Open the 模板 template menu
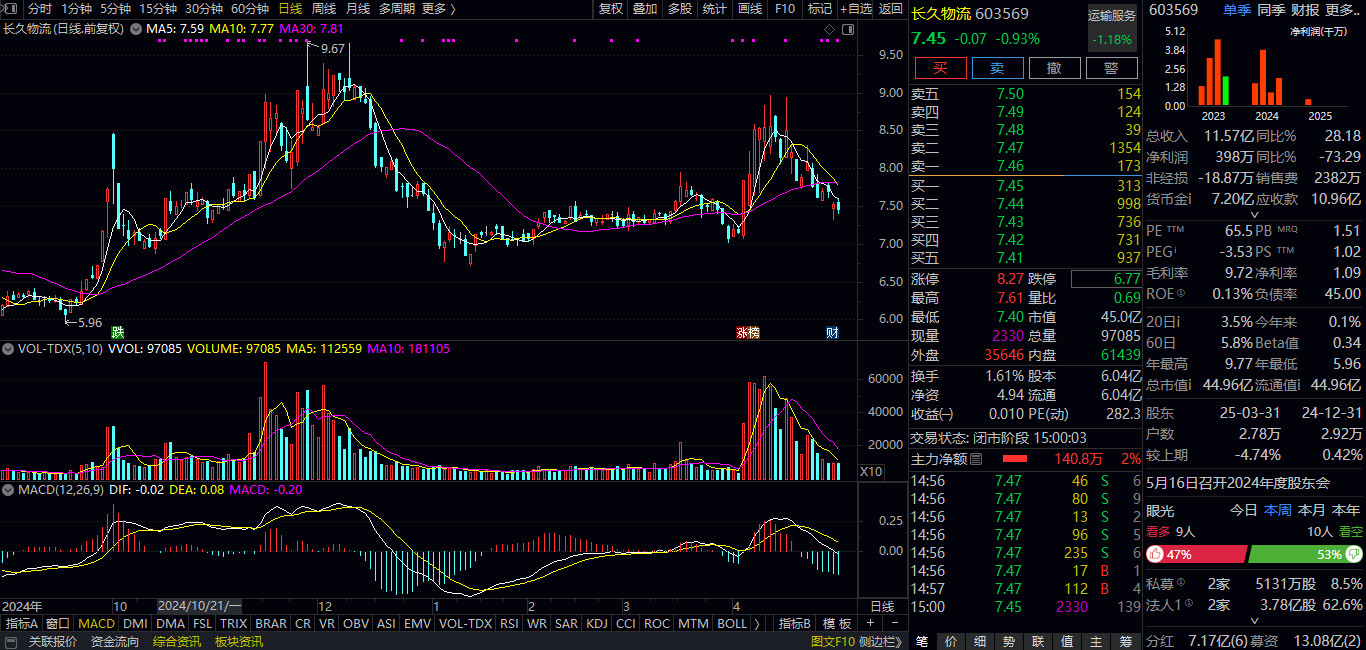The height and width of the screenshot is (650, 1366). (838, 623)
